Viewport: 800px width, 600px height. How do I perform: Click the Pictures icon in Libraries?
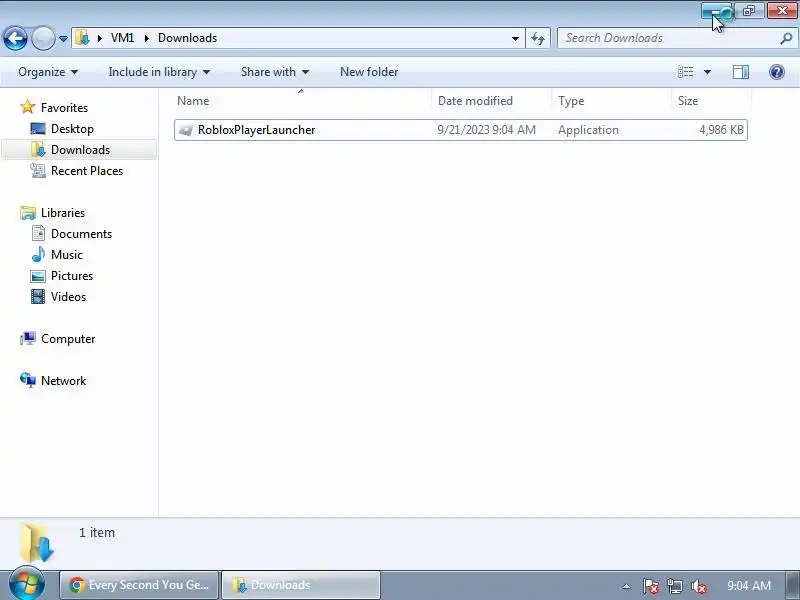pos(38,276)
